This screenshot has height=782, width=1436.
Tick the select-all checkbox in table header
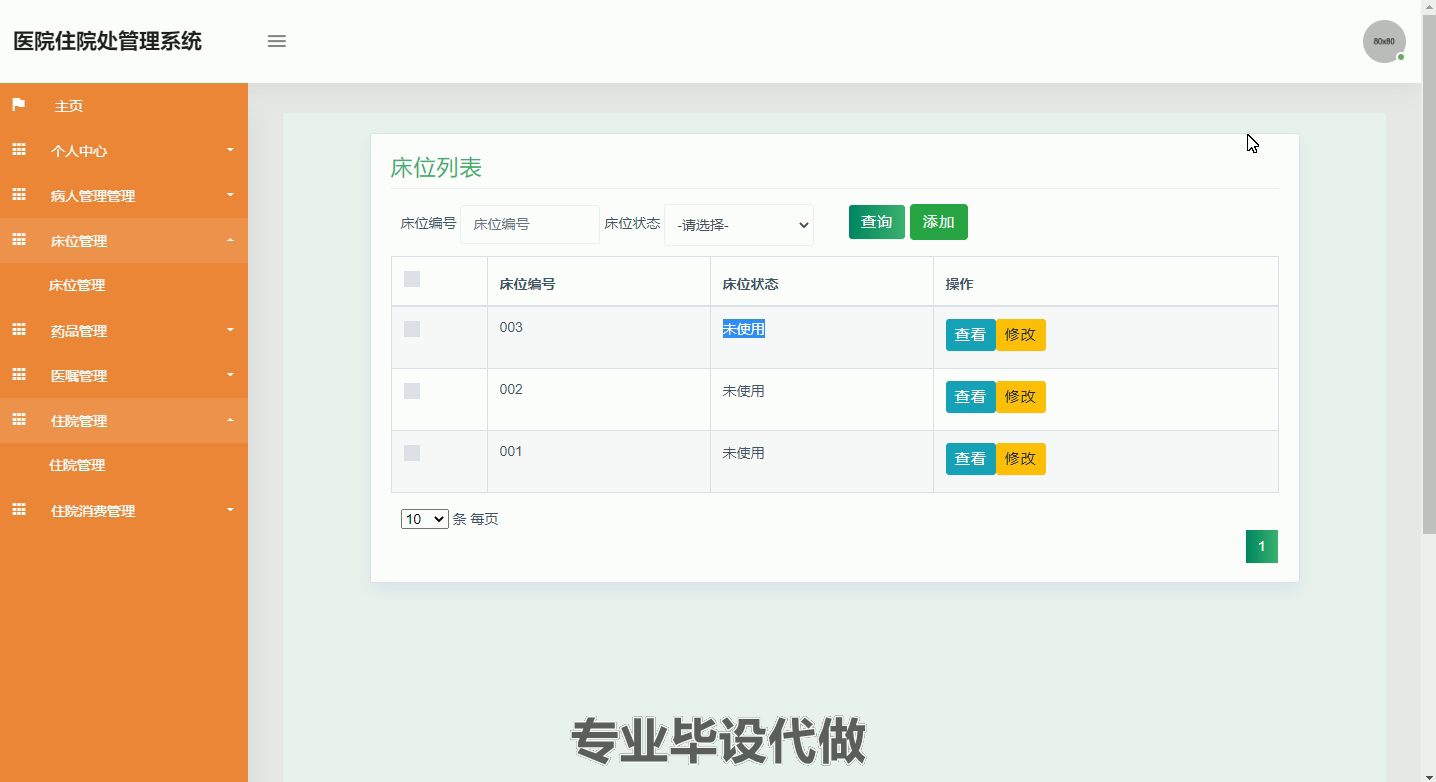click(x=412, y=279)
